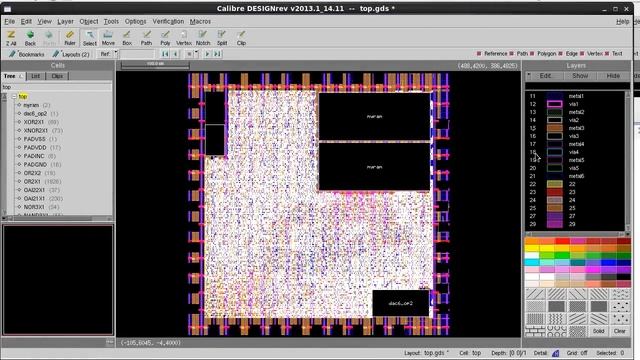
Task: Expand the myram cell node
Action: click(19, 105)
